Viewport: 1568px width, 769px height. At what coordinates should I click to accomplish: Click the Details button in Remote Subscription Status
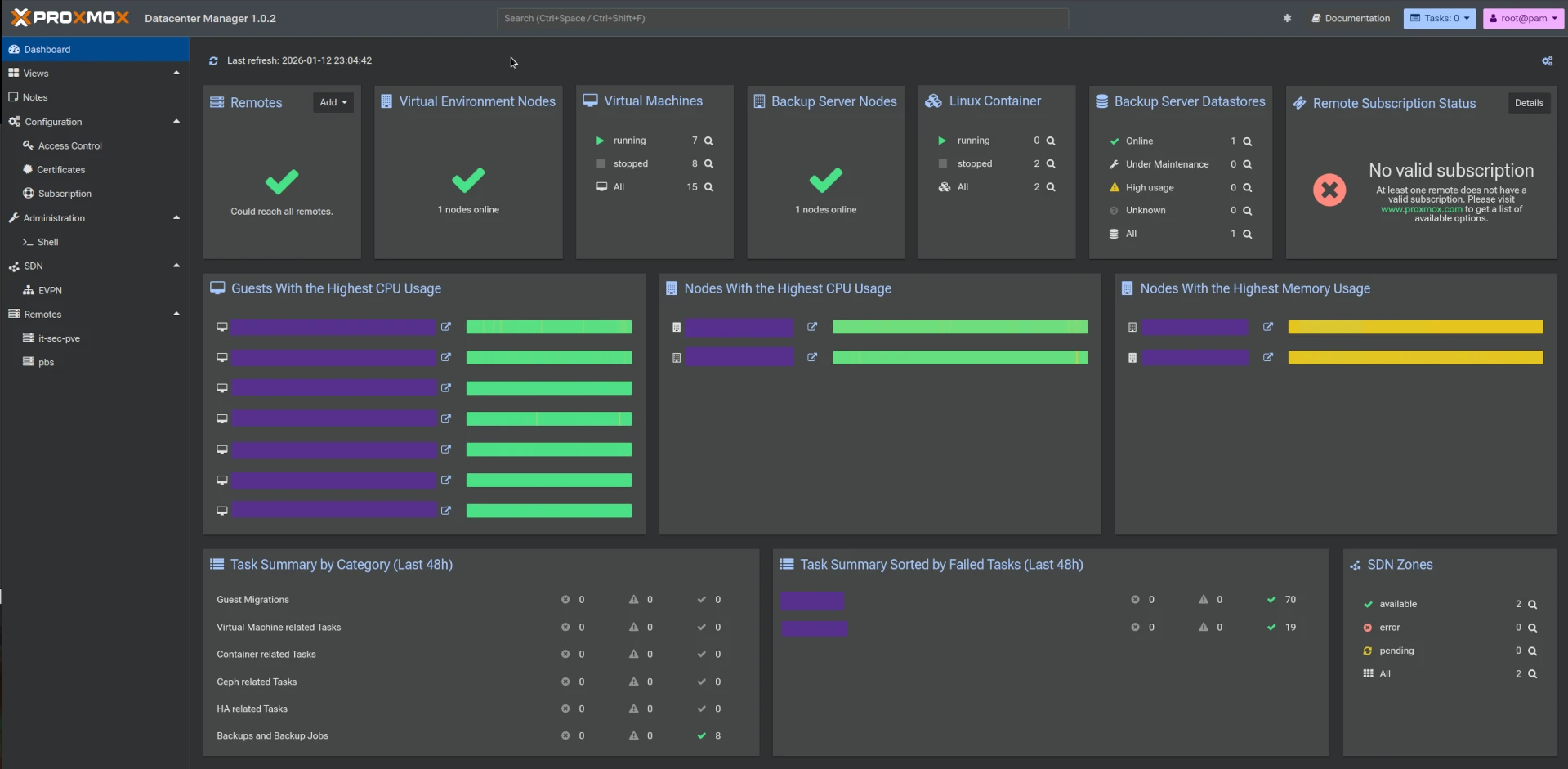click(x=1529, y=102)
